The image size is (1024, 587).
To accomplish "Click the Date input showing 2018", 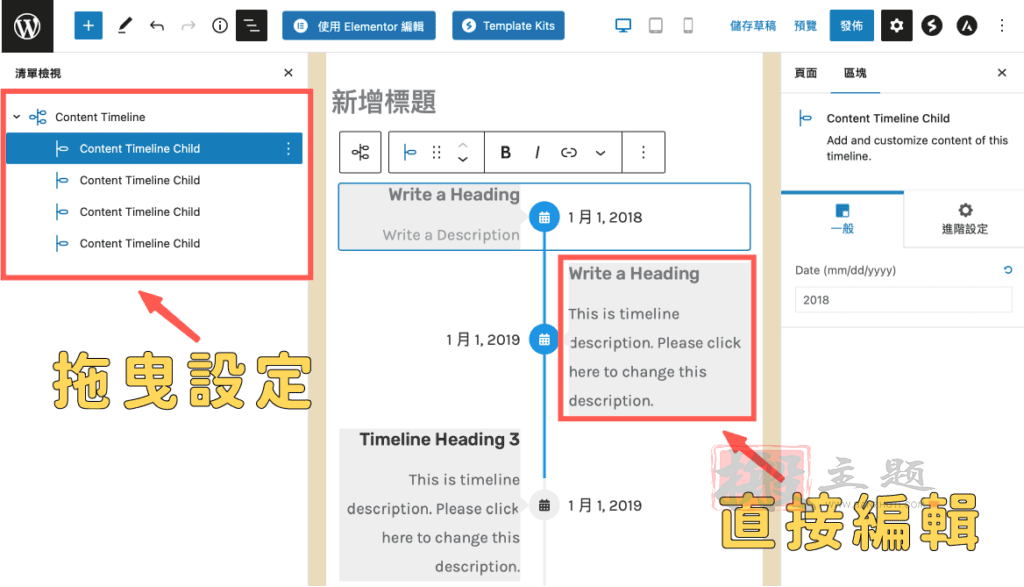I will pos(904,300).
